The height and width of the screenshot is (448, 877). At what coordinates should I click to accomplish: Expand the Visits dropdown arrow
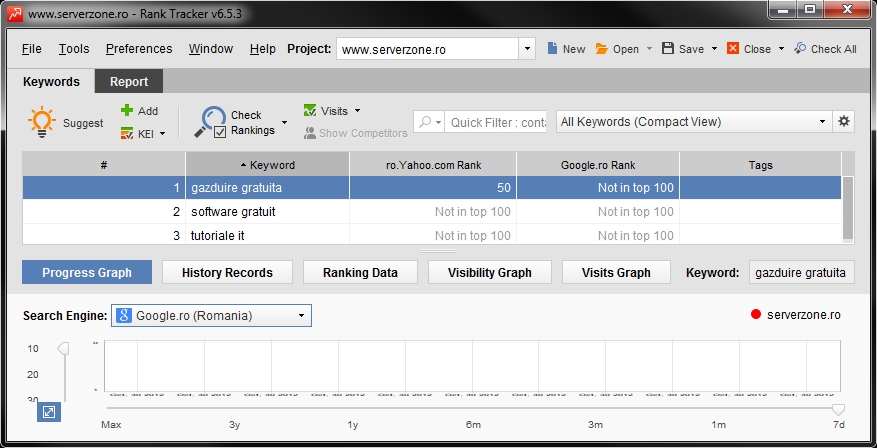point(357,111)
